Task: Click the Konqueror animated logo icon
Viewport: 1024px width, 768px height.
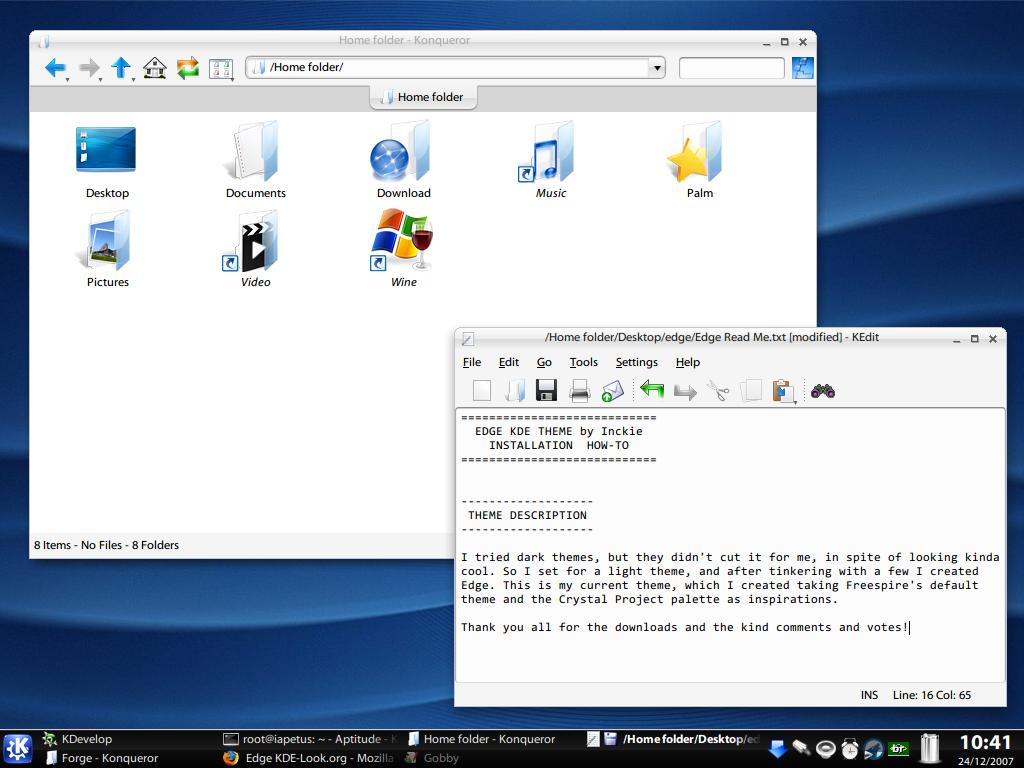Action: 803,68
